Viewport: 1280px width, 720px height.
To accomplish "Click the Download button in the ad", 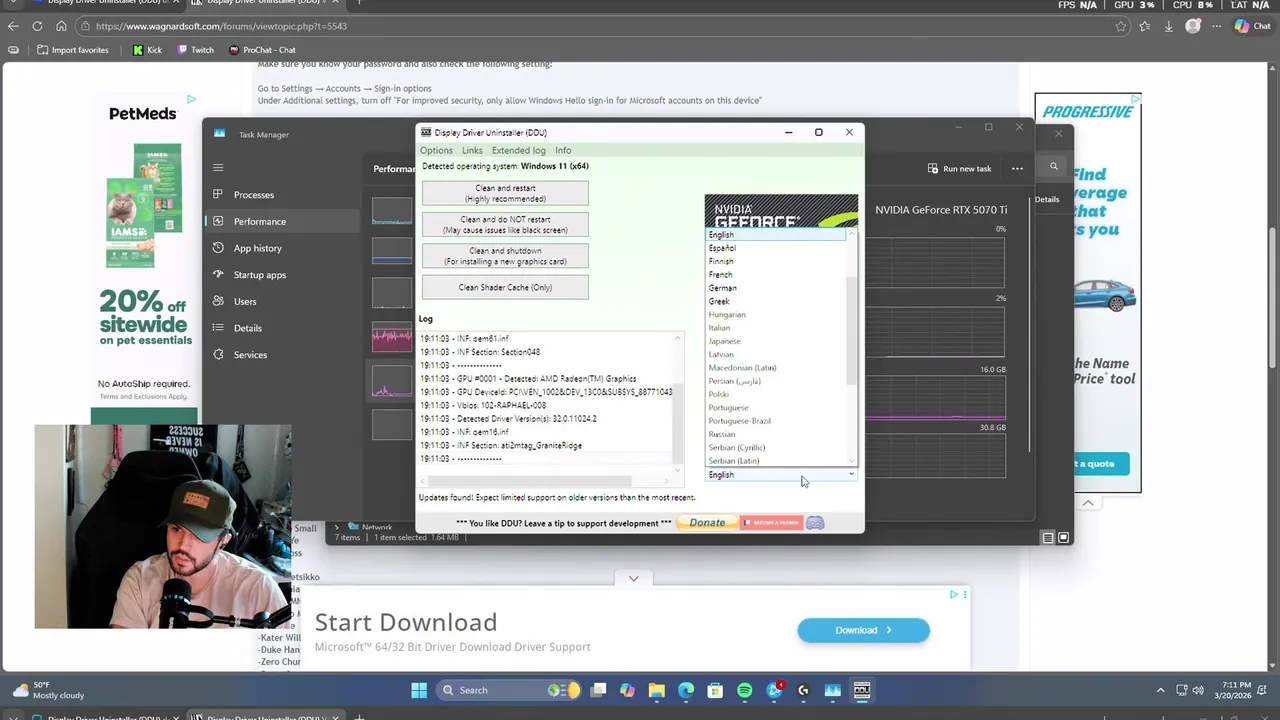I will click(x=863, y=630).
